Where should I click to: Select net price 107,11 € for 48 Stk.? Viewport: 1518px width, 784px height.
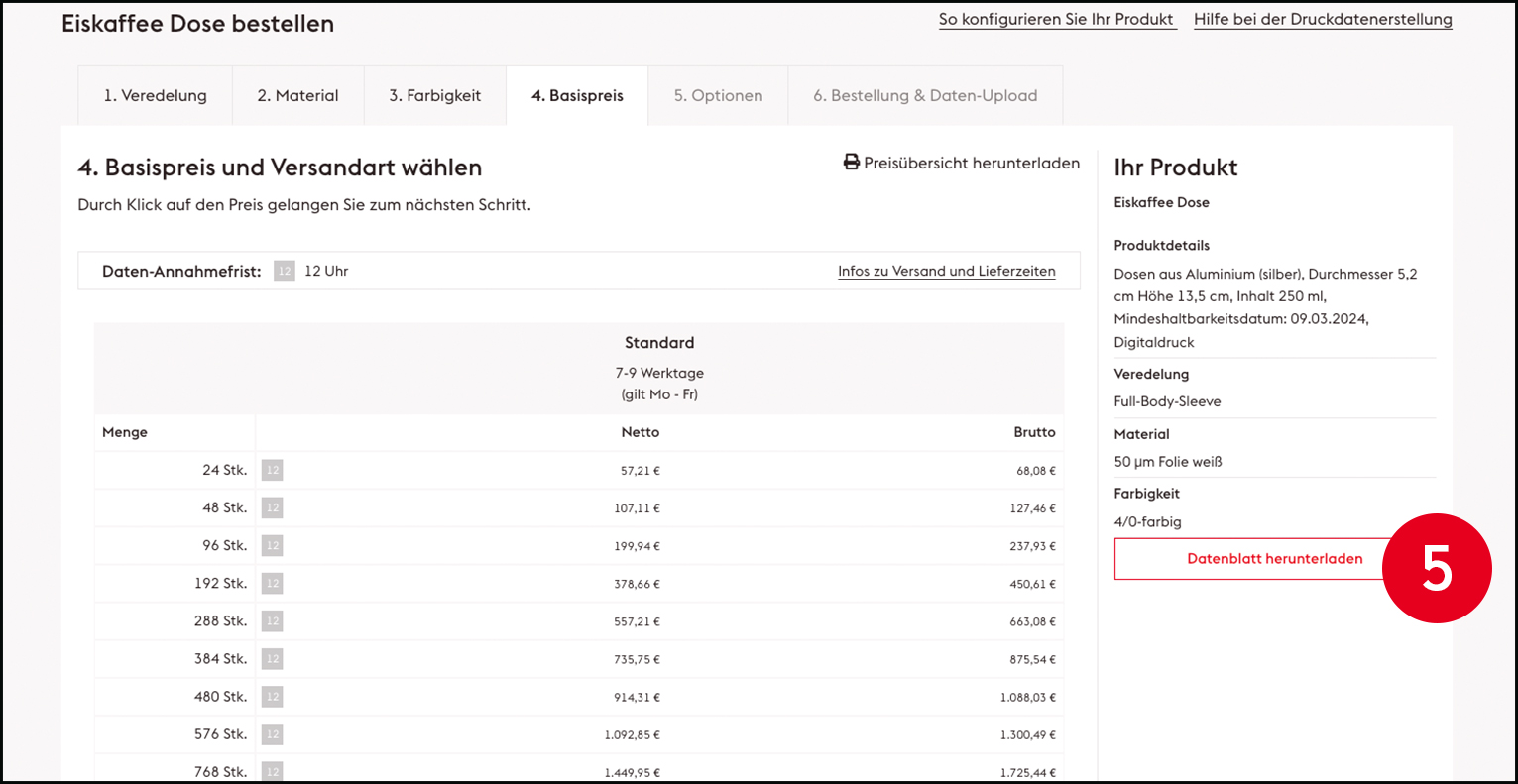[637, 508]
